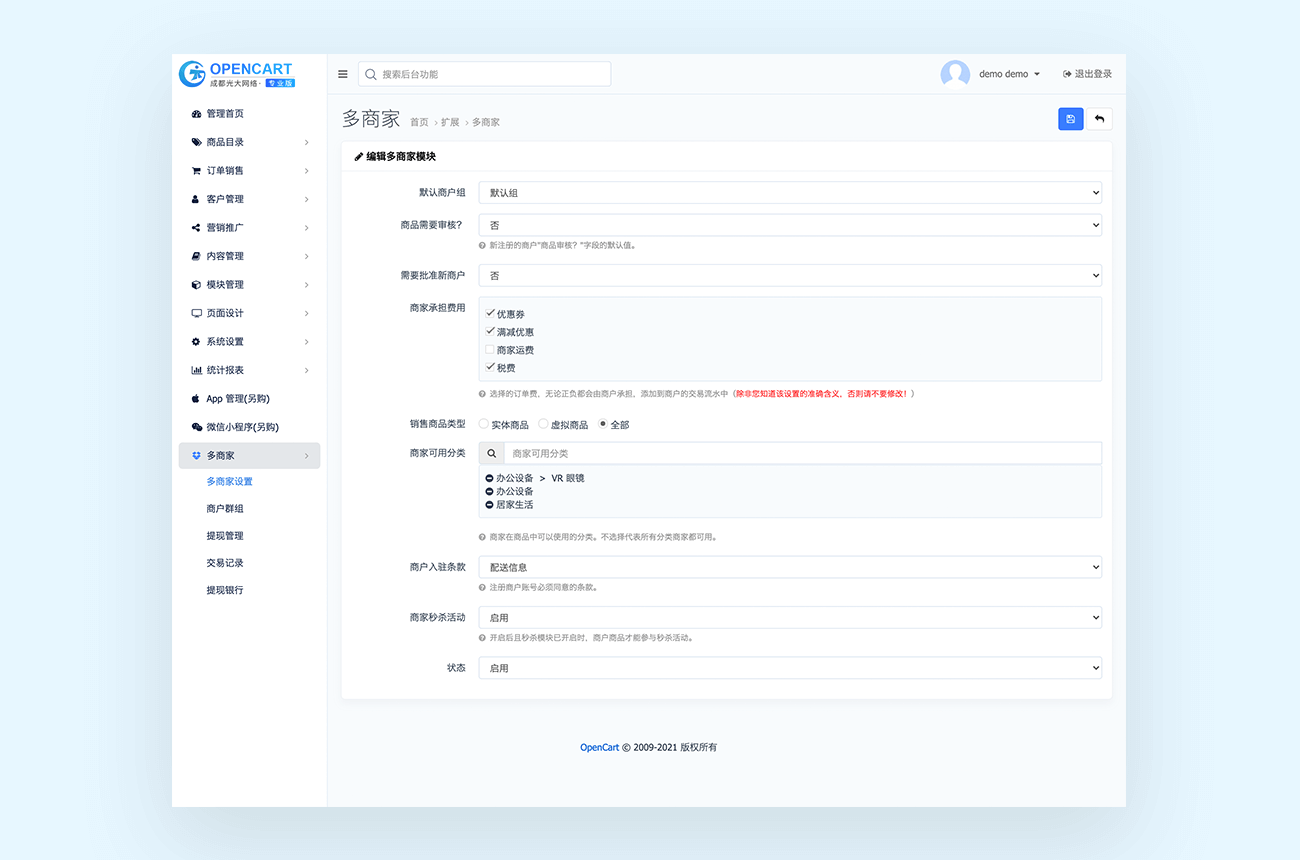Click the demo user avatar image

[955, 74]
